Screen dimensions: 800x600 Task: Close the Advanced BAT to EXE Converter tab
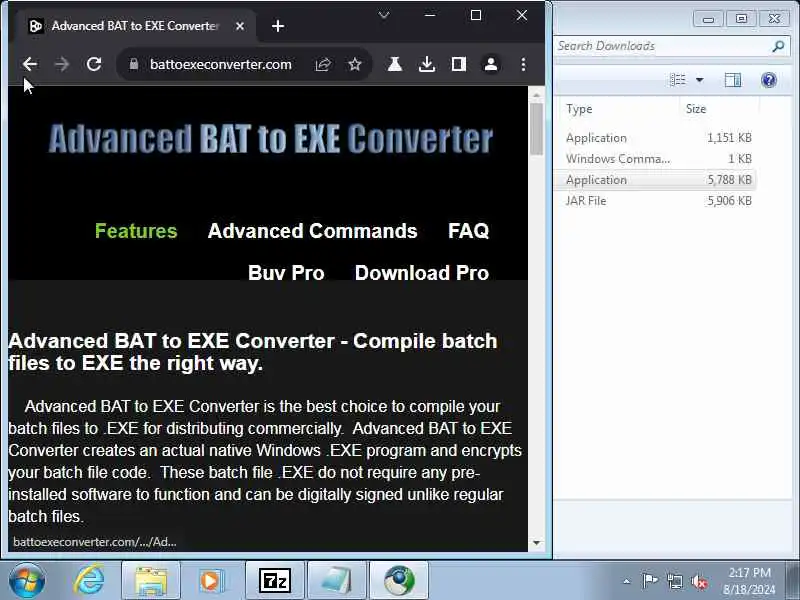[240, 26]
